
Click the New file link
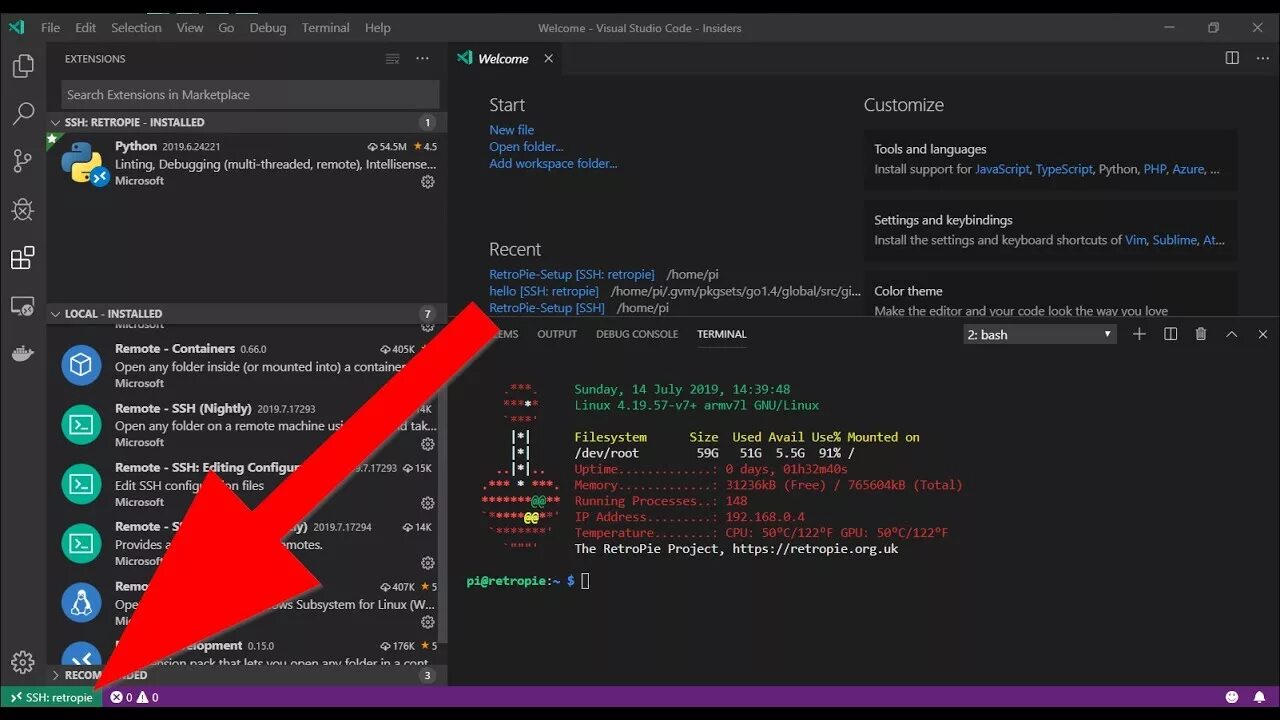point(512,130)
